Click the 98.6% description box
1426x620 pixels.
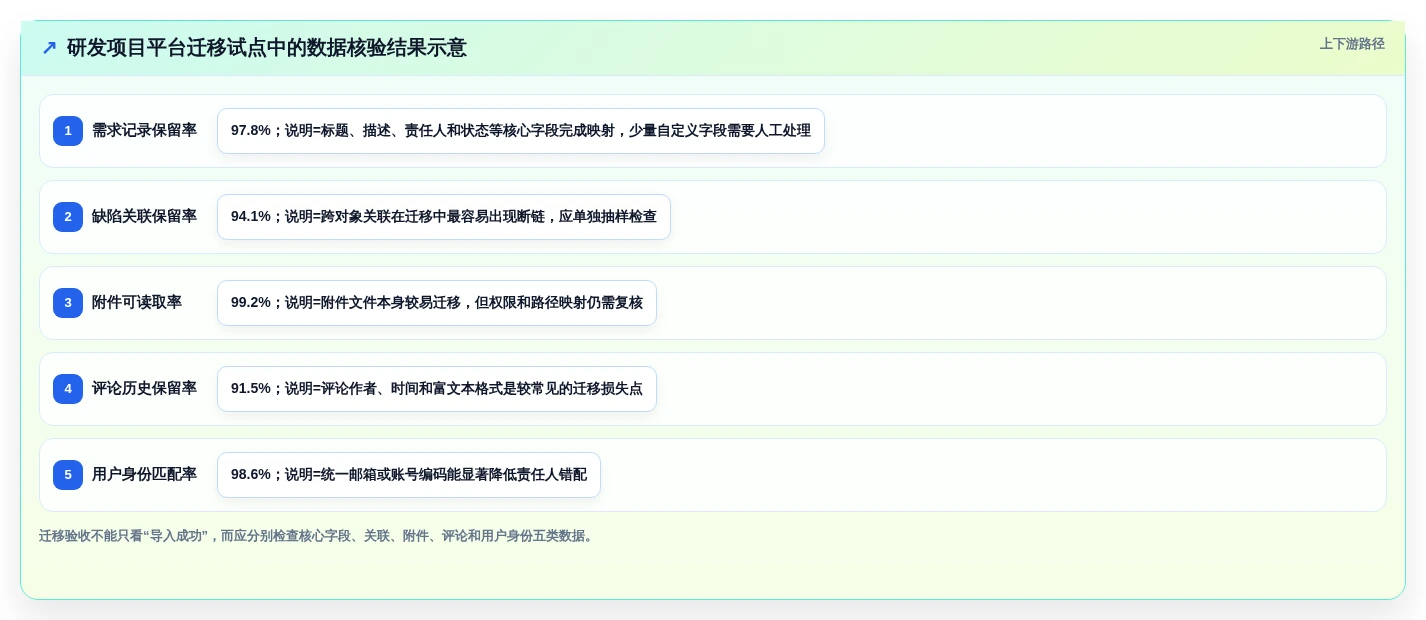(409, 475)
